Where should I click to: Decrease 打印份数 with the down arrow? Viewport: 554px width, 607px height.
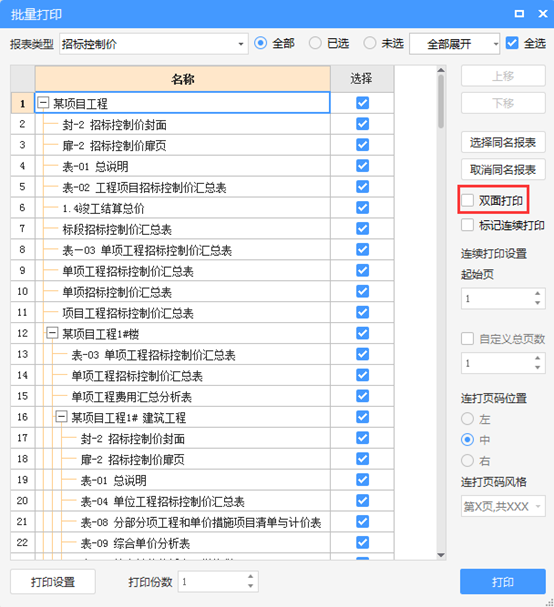coord(250,586)
